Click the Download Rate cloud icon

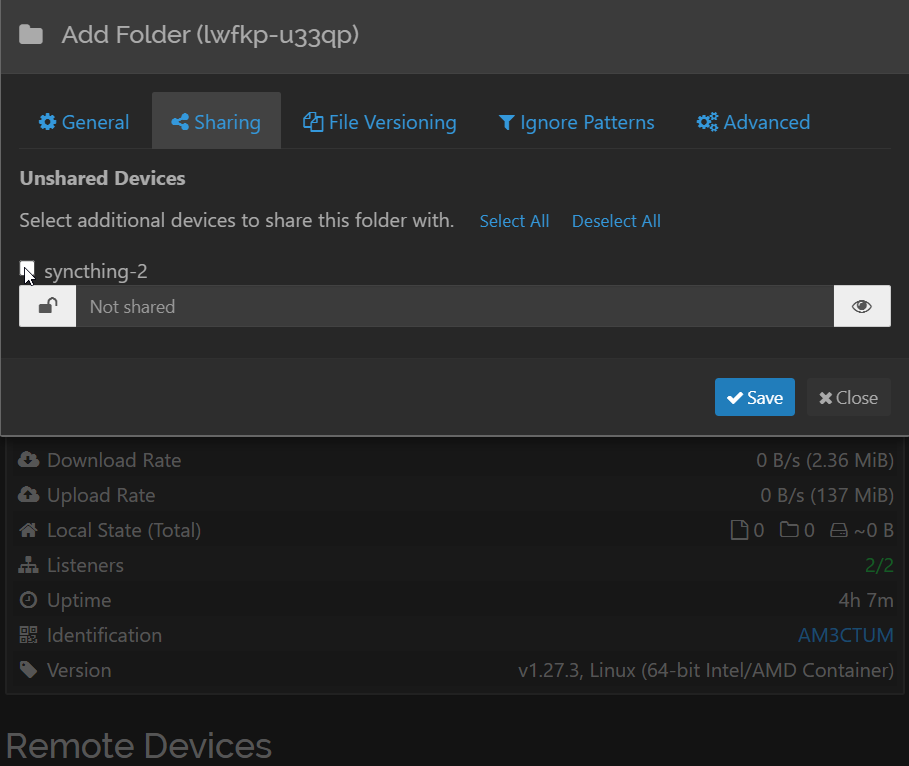coord(29,460)
